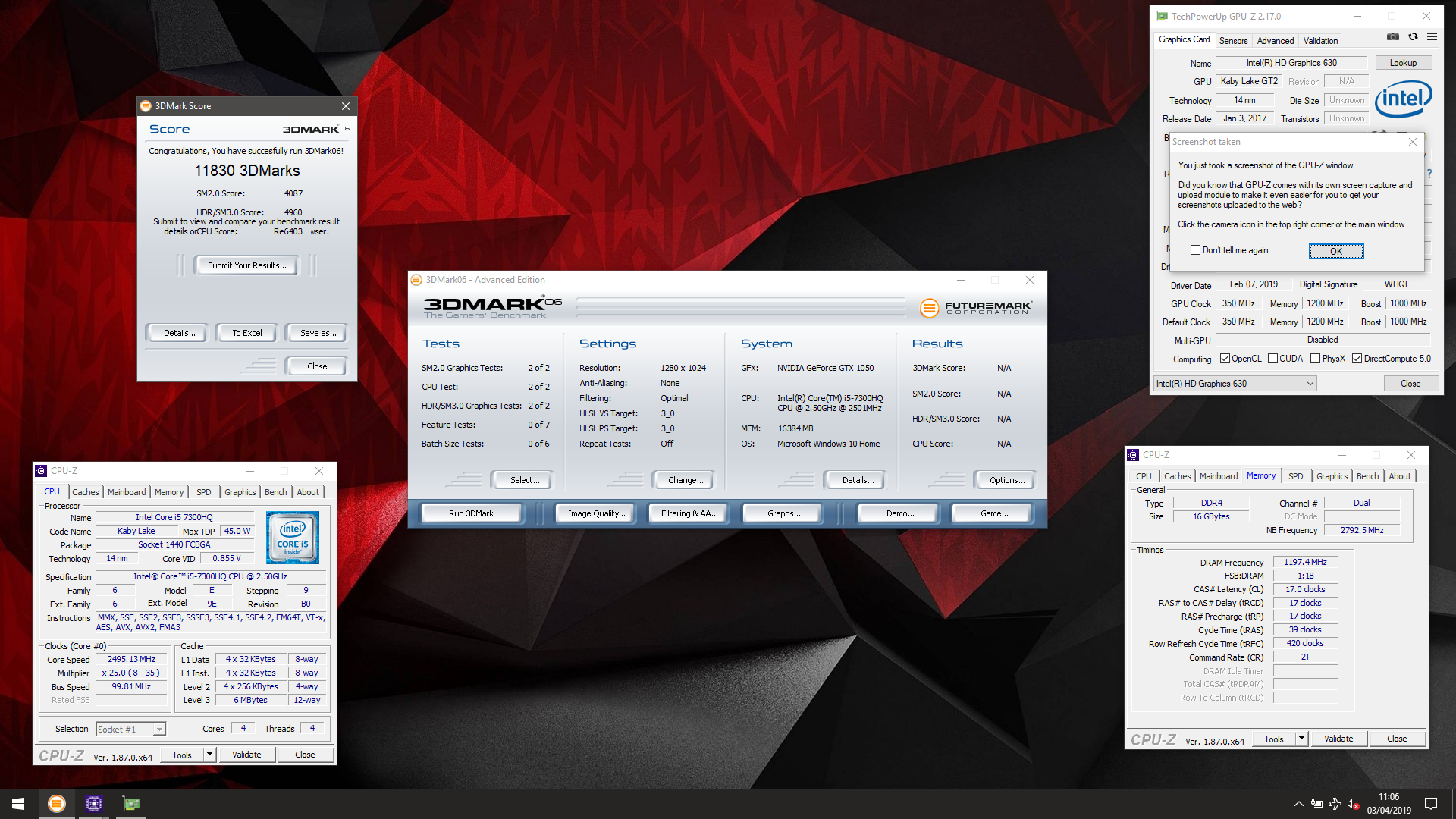Click the GPU-Z title bar icon
1456x819 pixels.
pyautogui.click(x=1162, y=16)
